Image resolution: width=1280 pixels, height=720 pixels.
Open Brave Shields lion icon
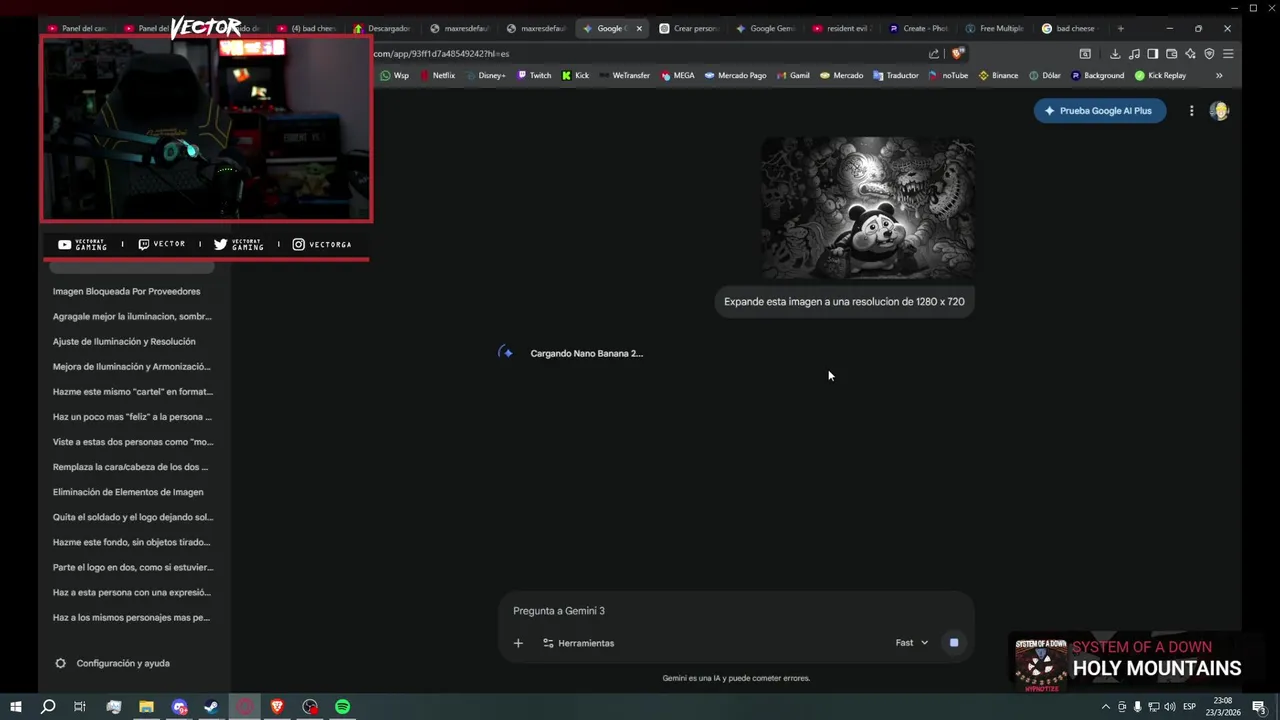[x=957, y=54]
